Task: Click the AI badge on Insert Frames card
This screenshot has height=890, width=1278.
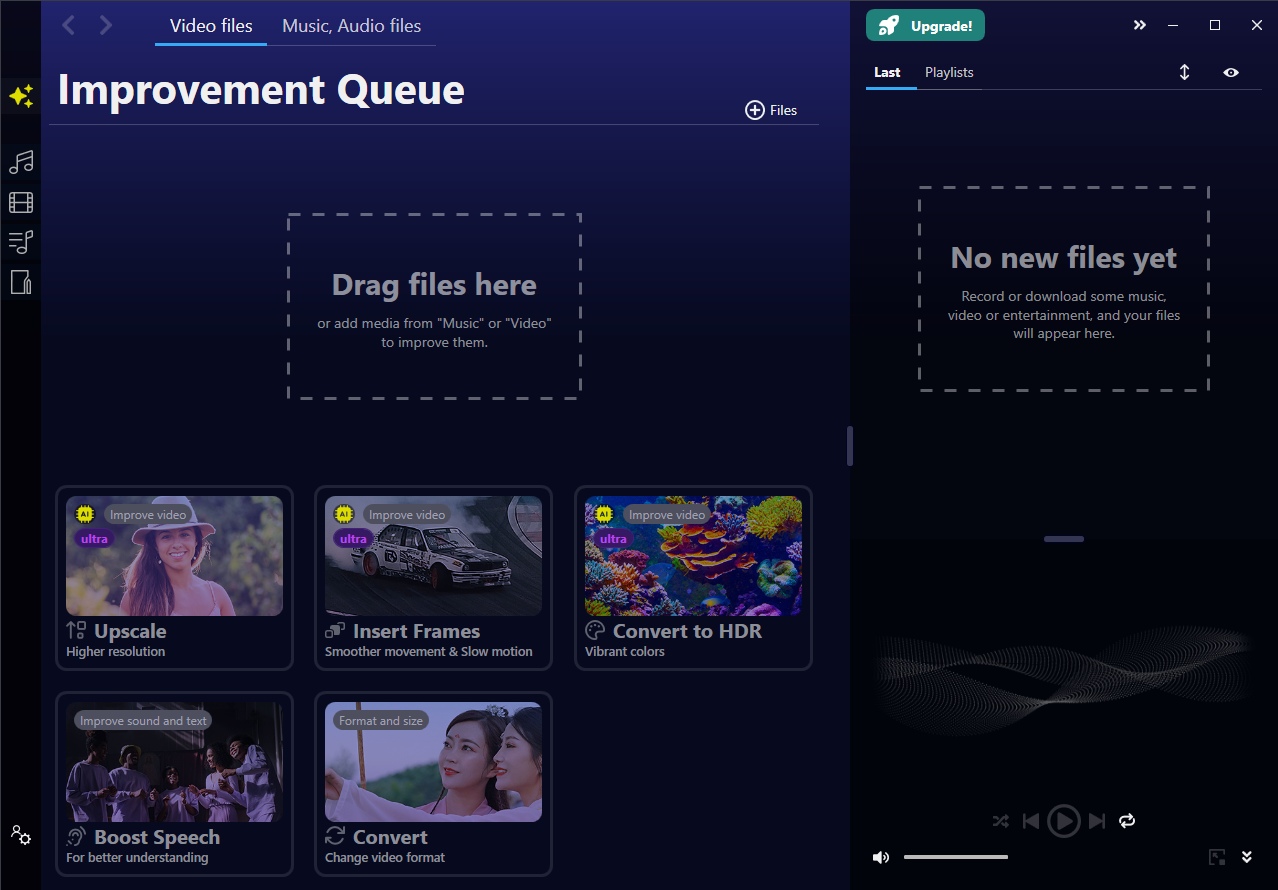Action: click(x=344, y=515)
